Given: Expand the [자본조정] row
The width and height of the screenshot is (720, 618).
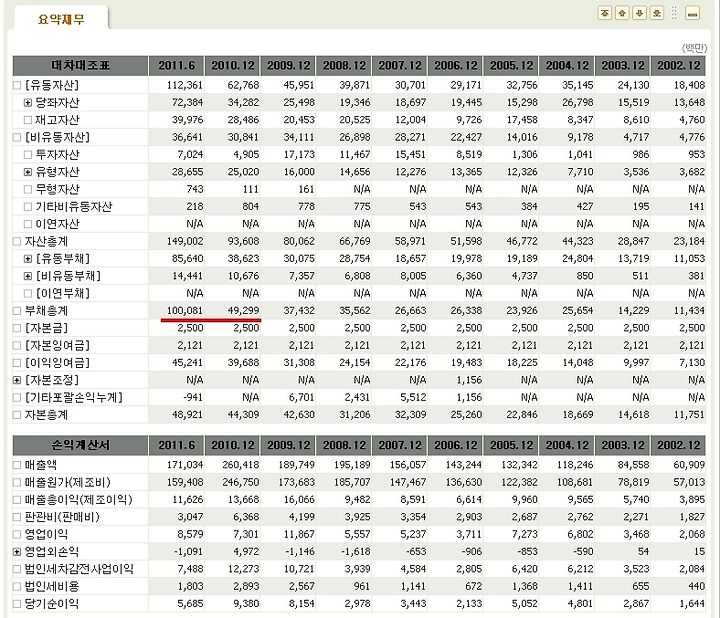Looking at the screenshot, I should pos(17,380).
